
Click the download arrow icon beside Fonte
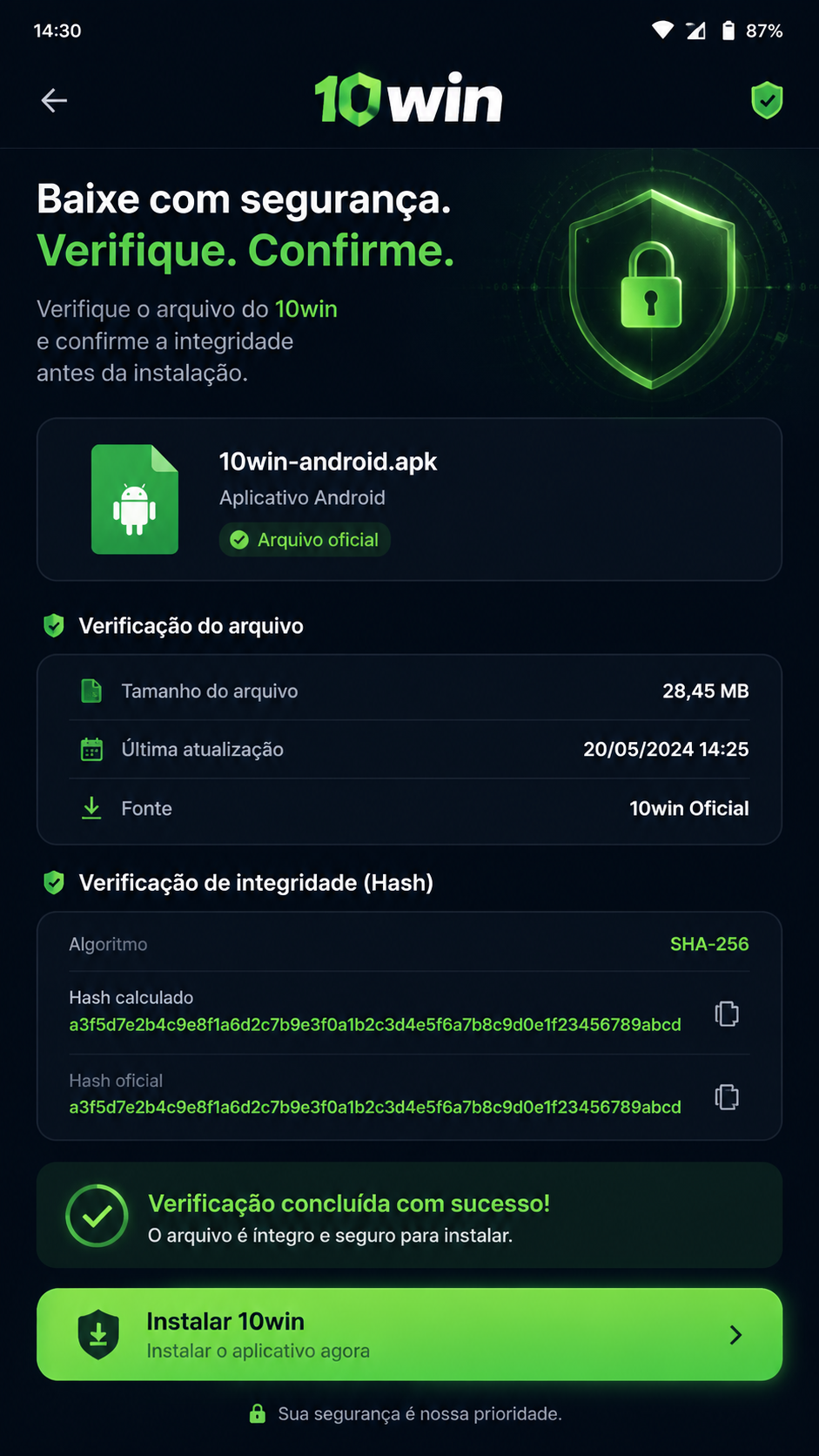[x=91, y=808]
